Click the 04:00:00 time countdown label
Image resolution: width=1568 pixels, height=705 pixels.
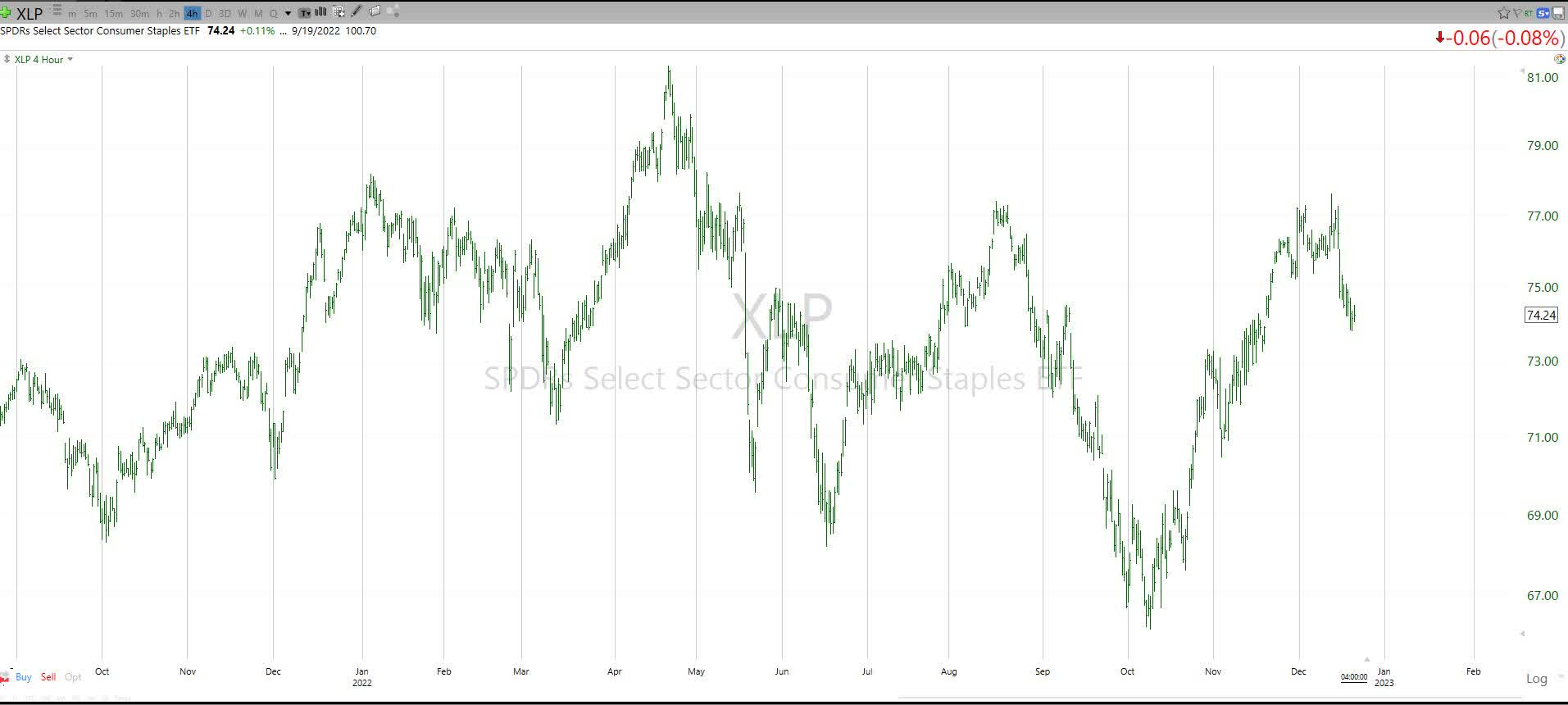click(1354, 677)
